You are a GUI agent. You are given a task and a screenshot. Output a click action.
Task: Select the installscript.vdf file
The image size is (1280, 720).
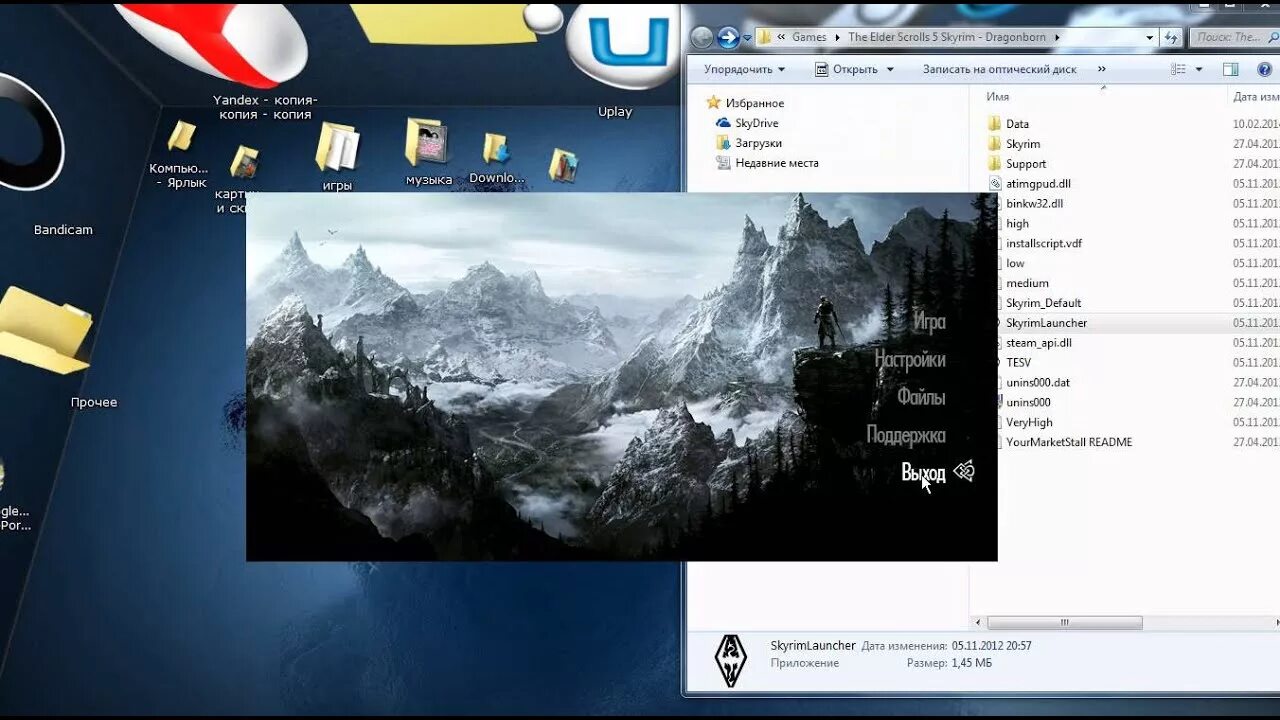1044,243
